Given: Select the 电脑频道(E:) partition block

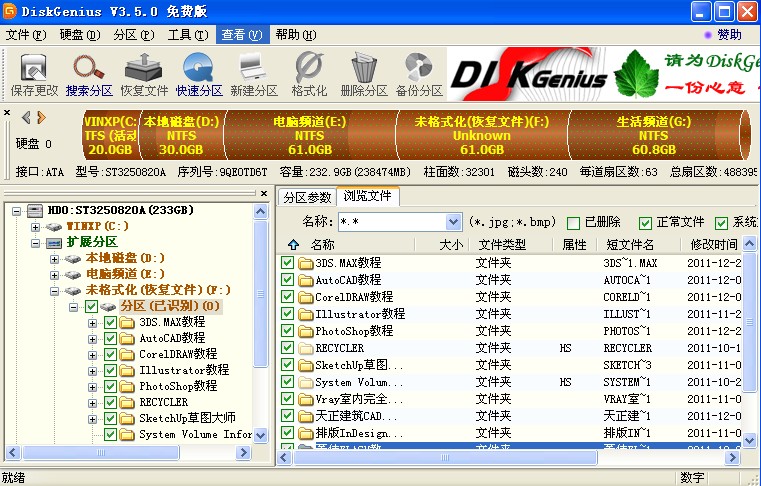Looking at the screenshot, I should (310, 135).
